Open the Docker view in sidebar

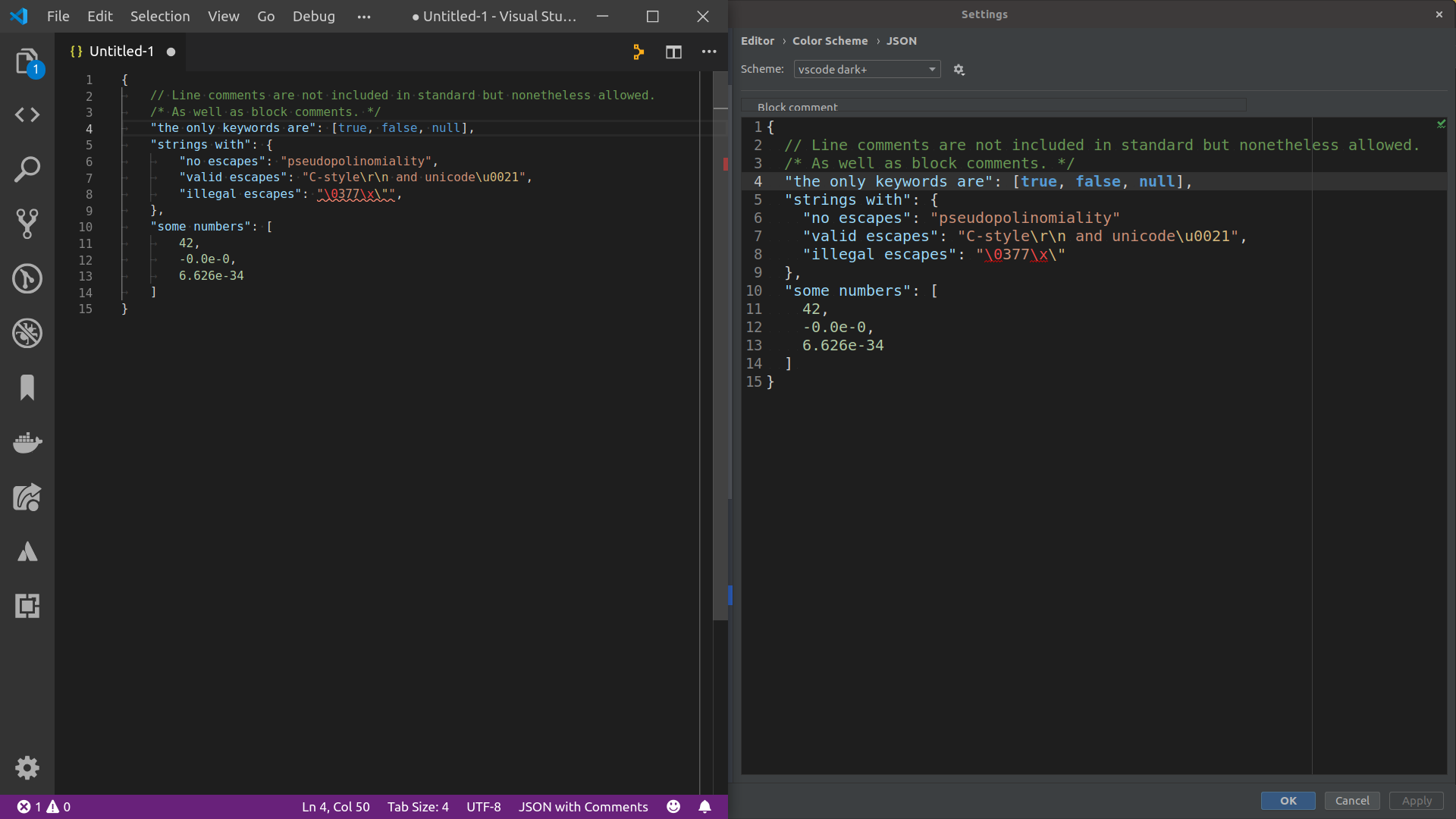pos(27,443)
